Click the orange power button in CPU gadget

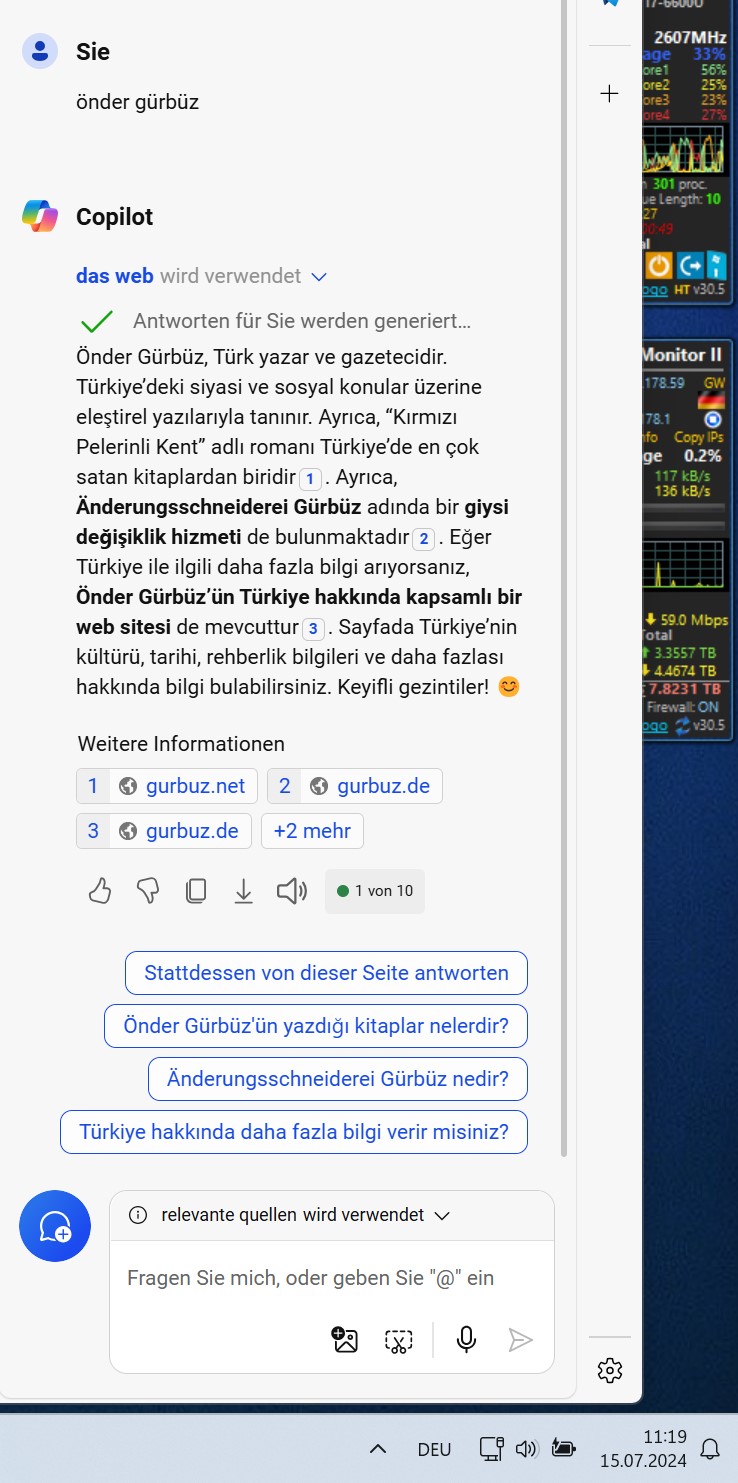pyautogui.click(x=658, y=265)
